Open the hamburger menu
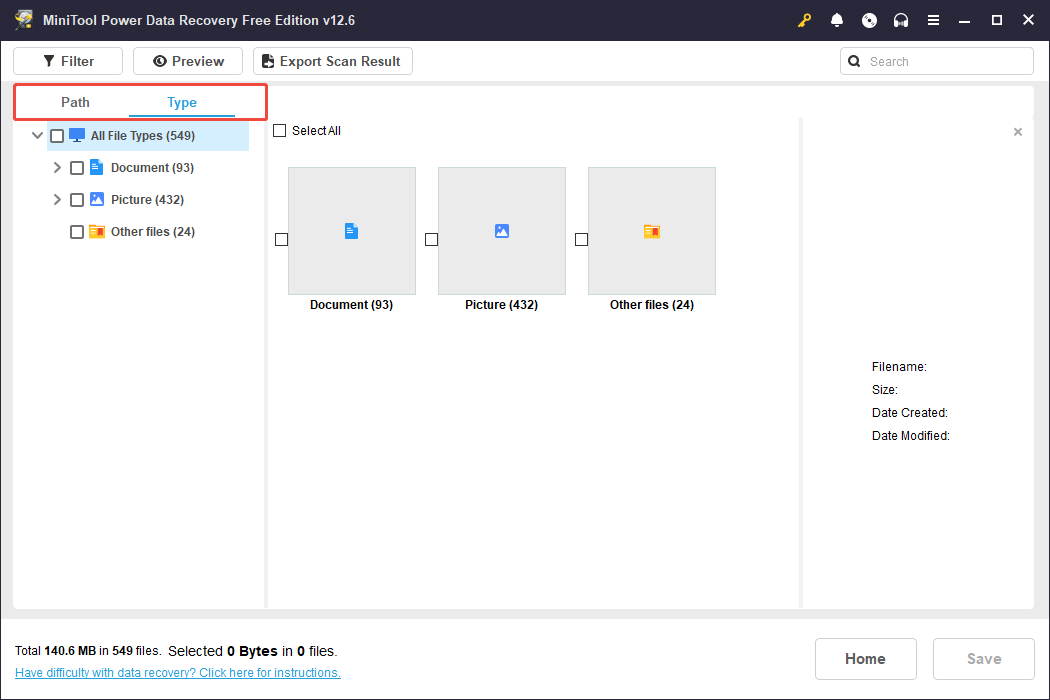 coord(933,20)
